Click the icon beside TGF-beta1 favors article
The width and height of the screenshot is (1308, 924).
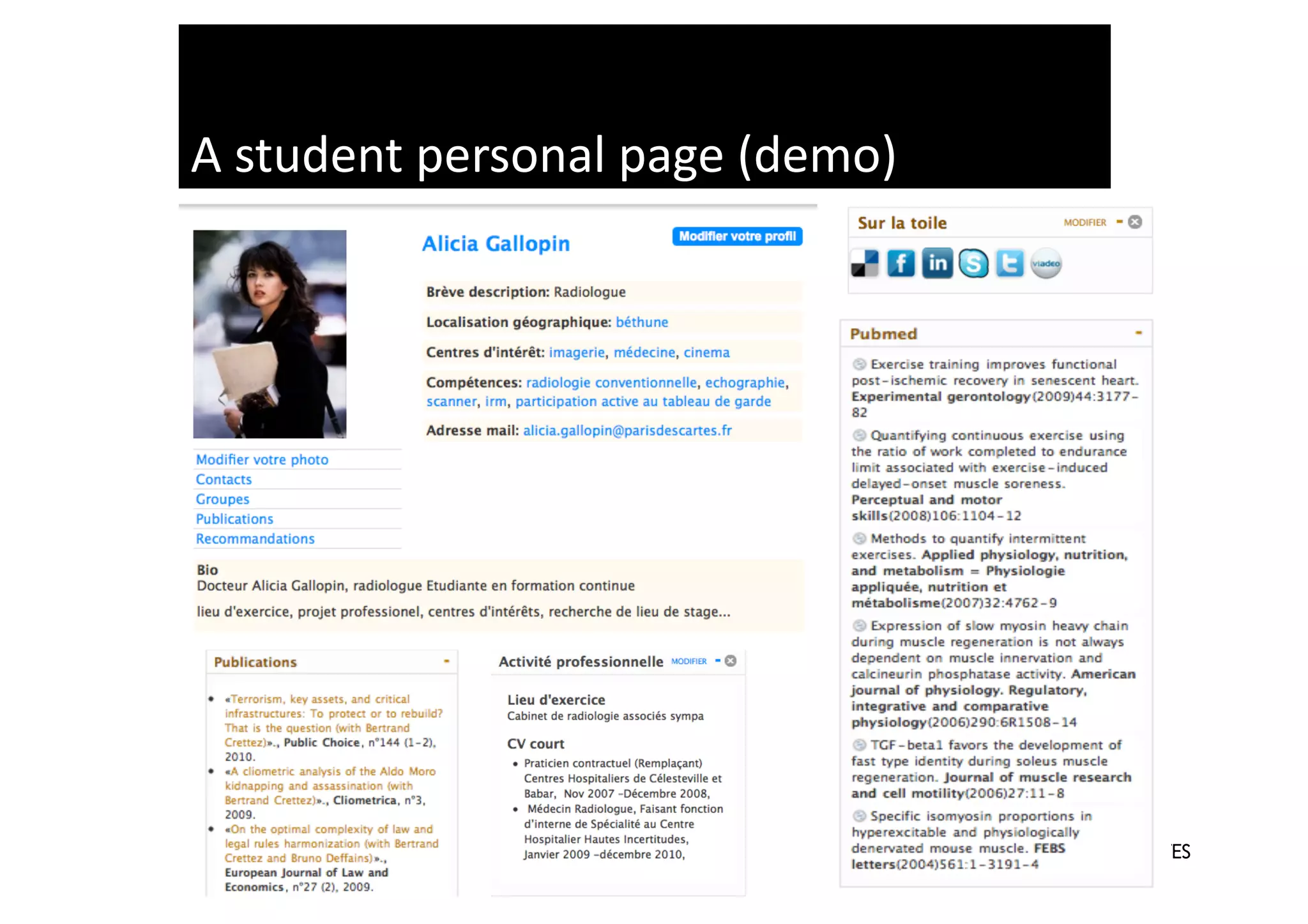point(859,745)
